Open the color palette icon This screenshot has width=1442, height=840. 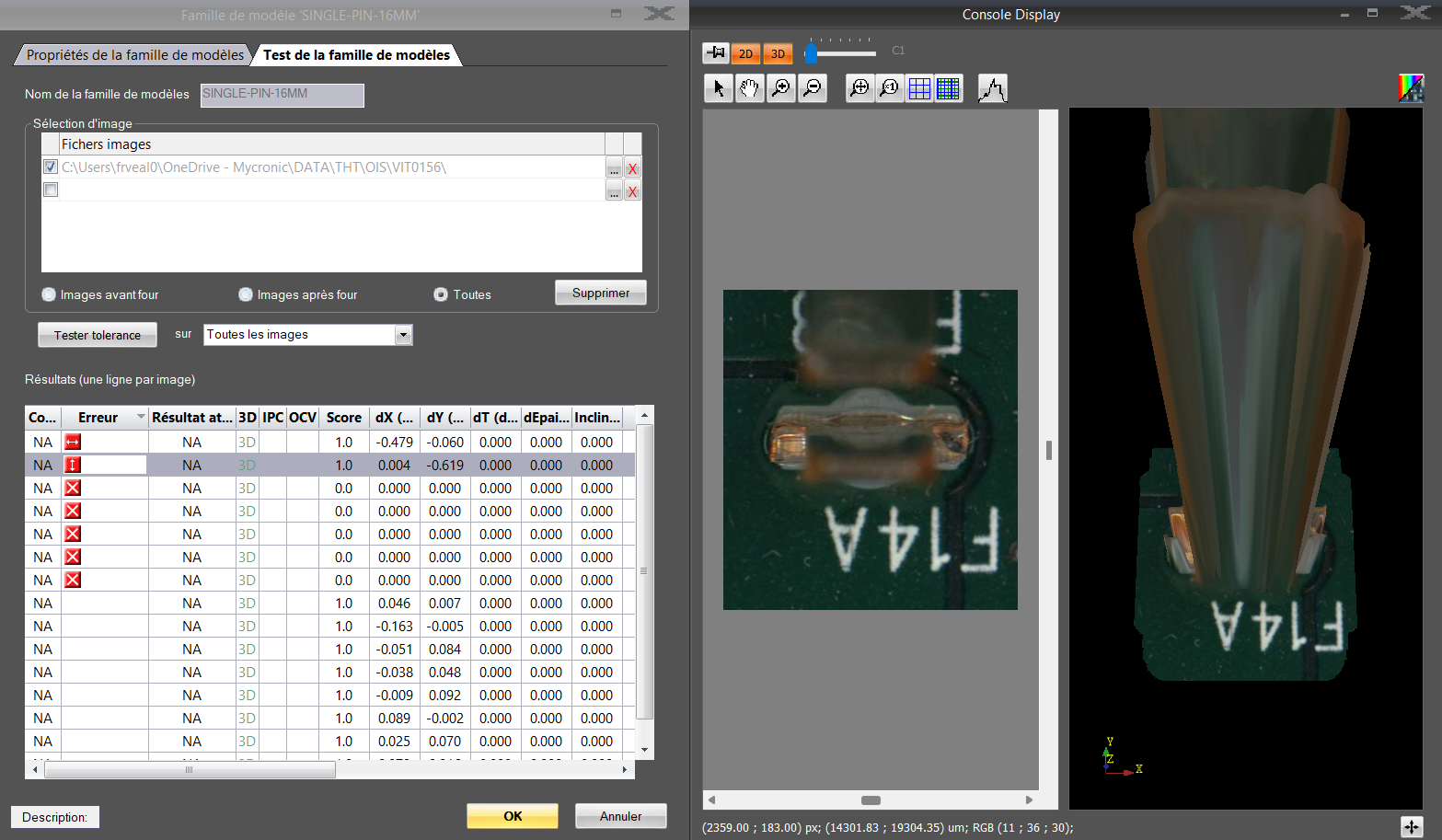pyautogui.click(x=1410, y=88)
